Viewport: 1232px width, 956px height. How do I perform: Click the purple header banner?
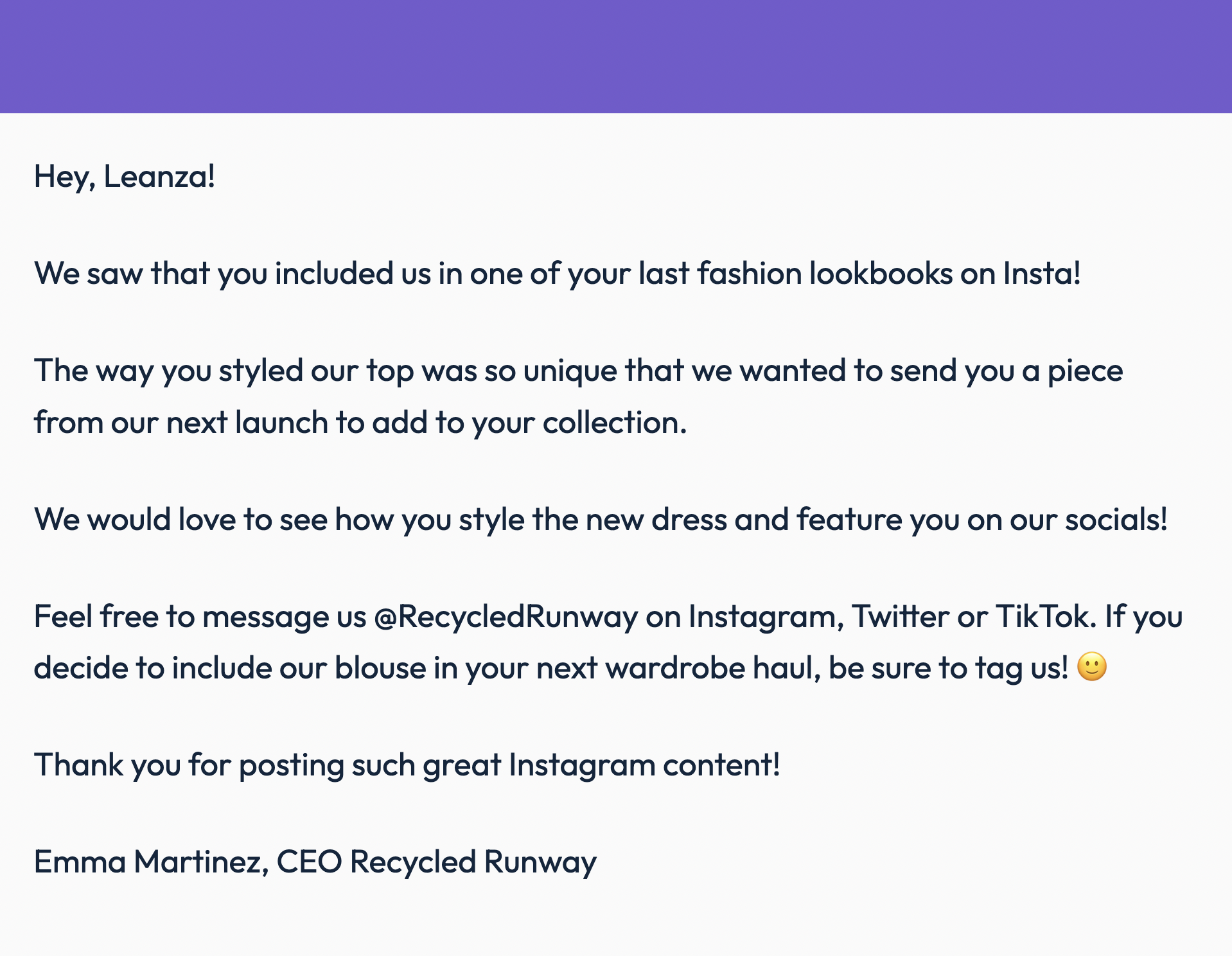[x=616, y=57]
